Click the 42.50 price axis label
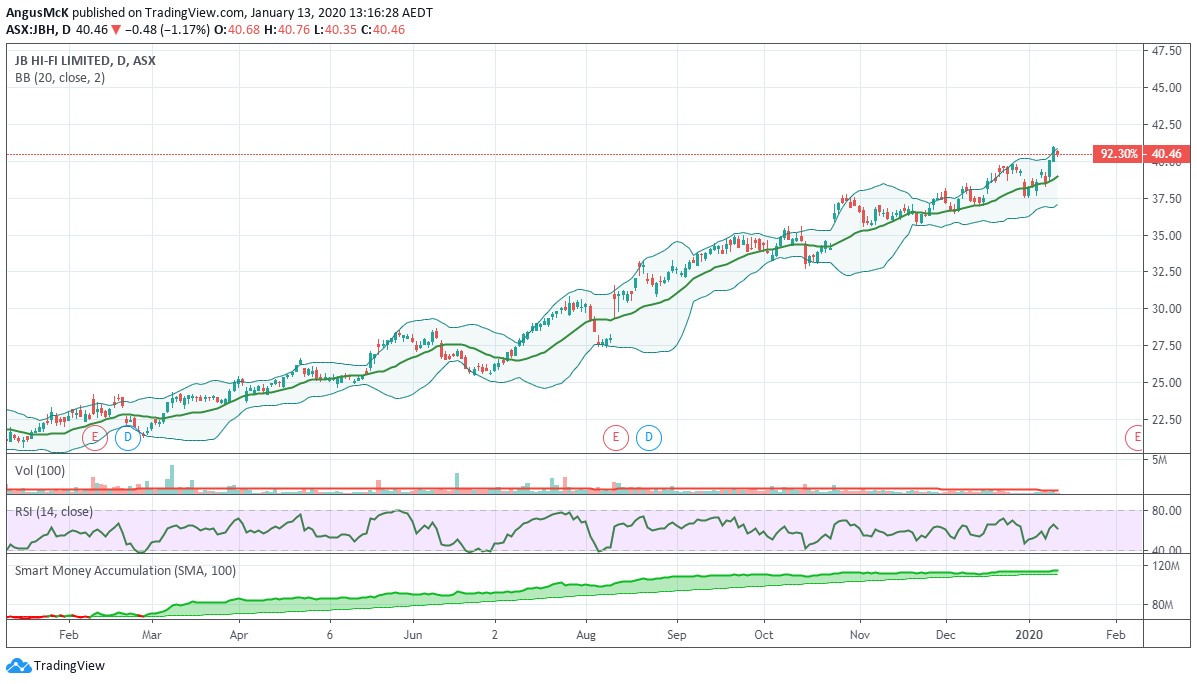The image size is (1197, 684). [x=1166, y=124]
